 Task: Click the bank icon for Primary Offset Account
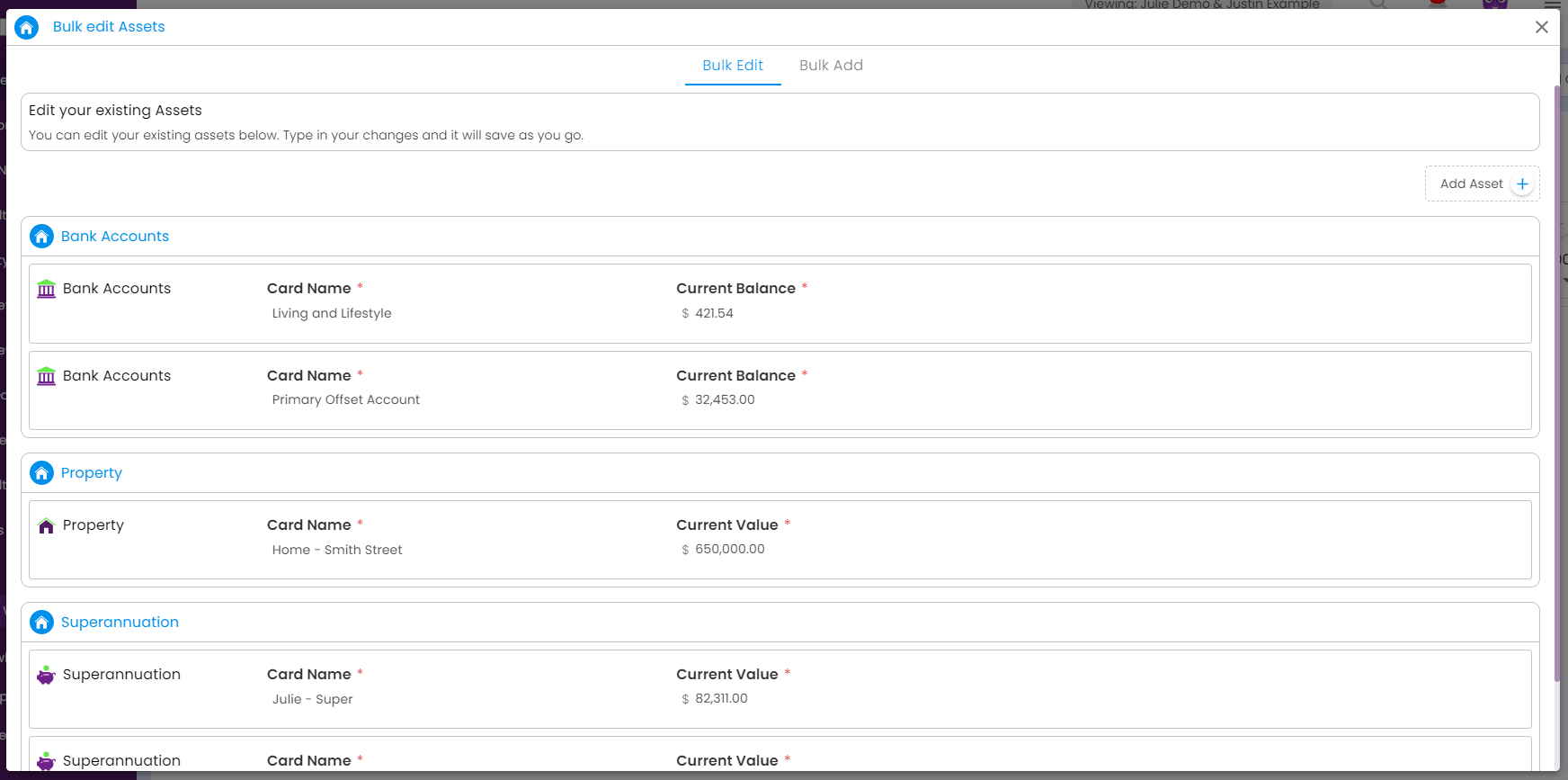tap(47, 375)
